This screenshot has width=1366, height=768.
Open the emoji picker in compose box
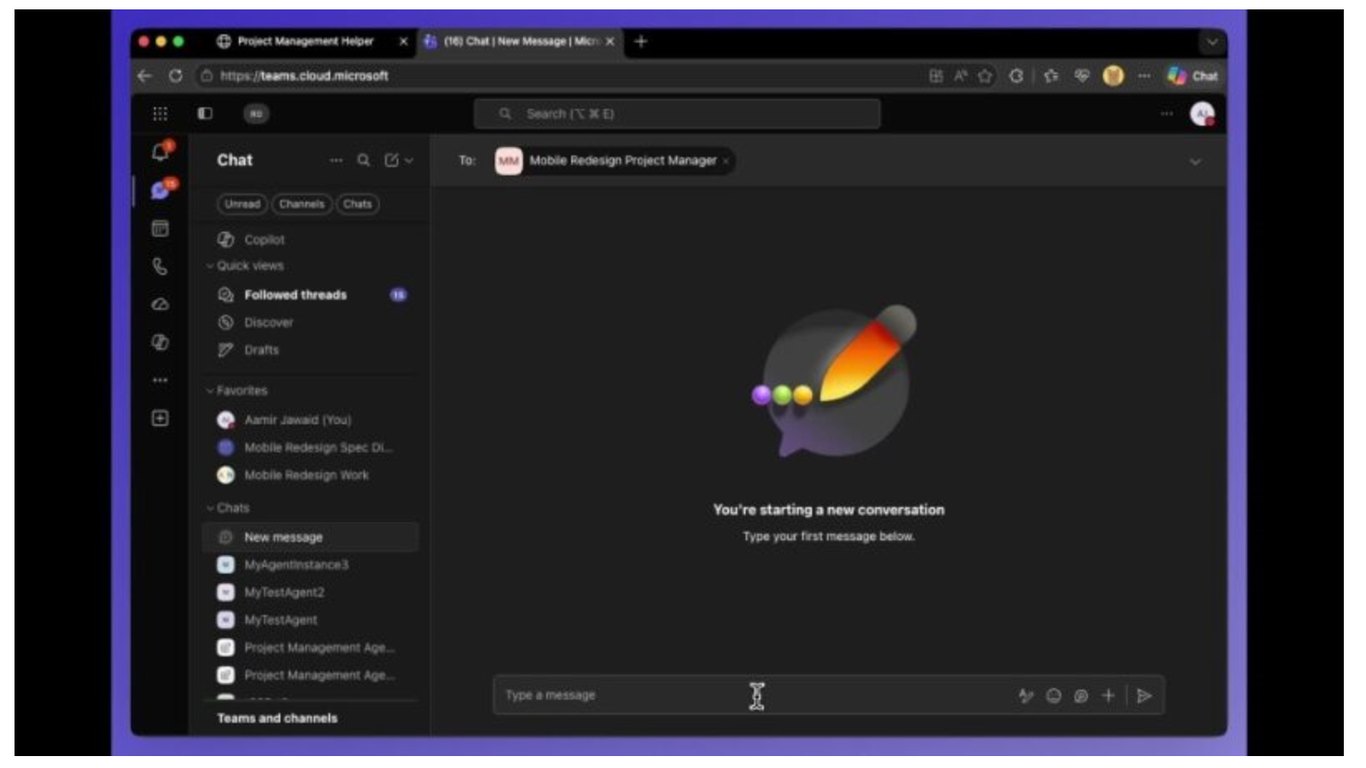[1053, 695]
